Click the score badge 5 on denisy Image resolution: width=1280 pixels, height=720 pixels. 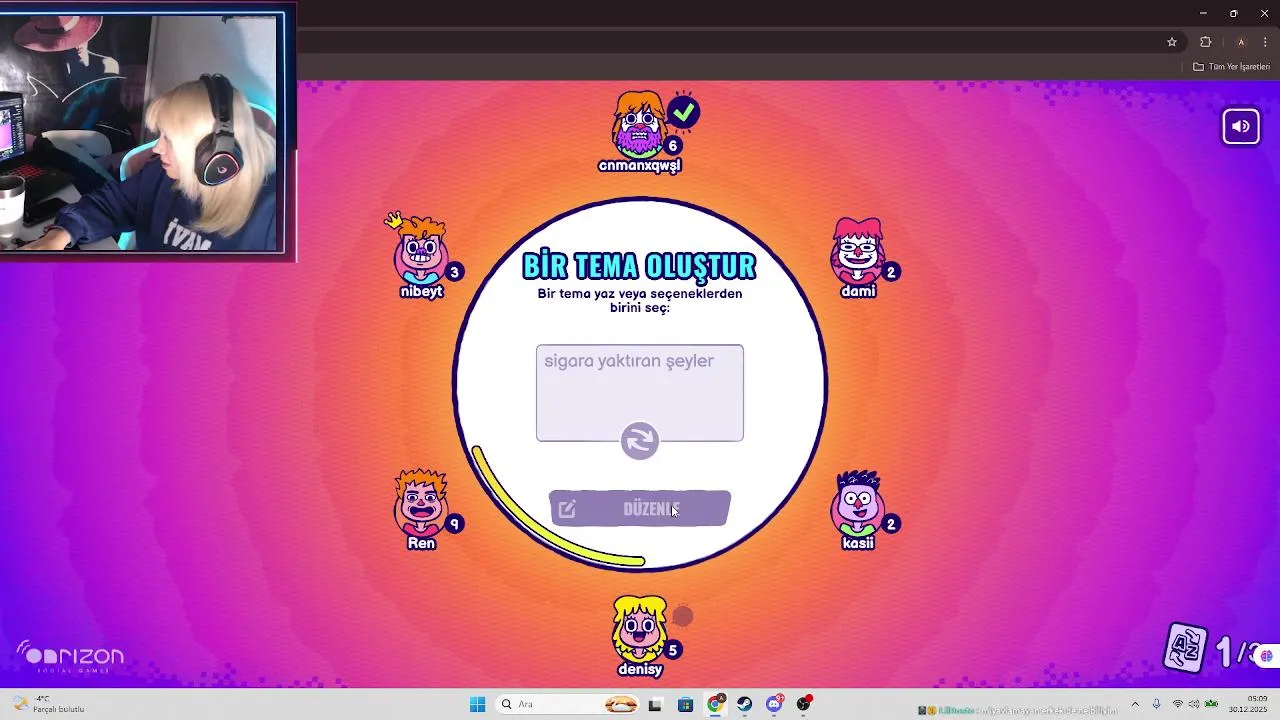point(673,650)
